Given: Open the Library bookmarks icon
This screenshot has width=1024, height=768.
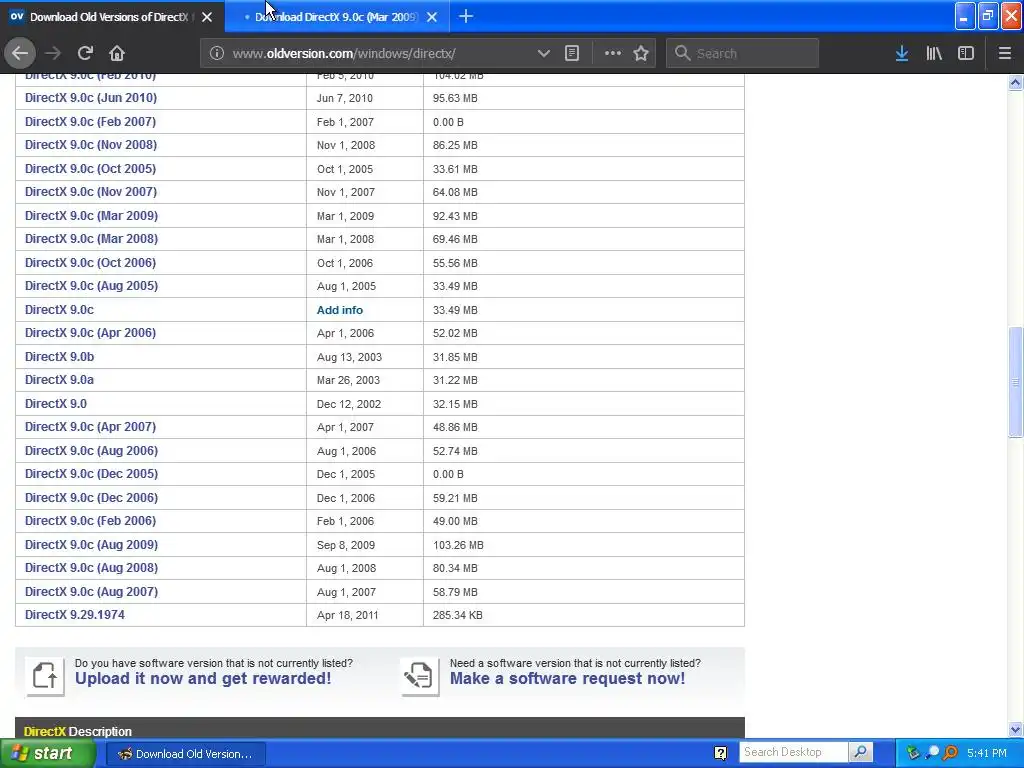Looking at the screenshot, I should [x=934, y=53].
